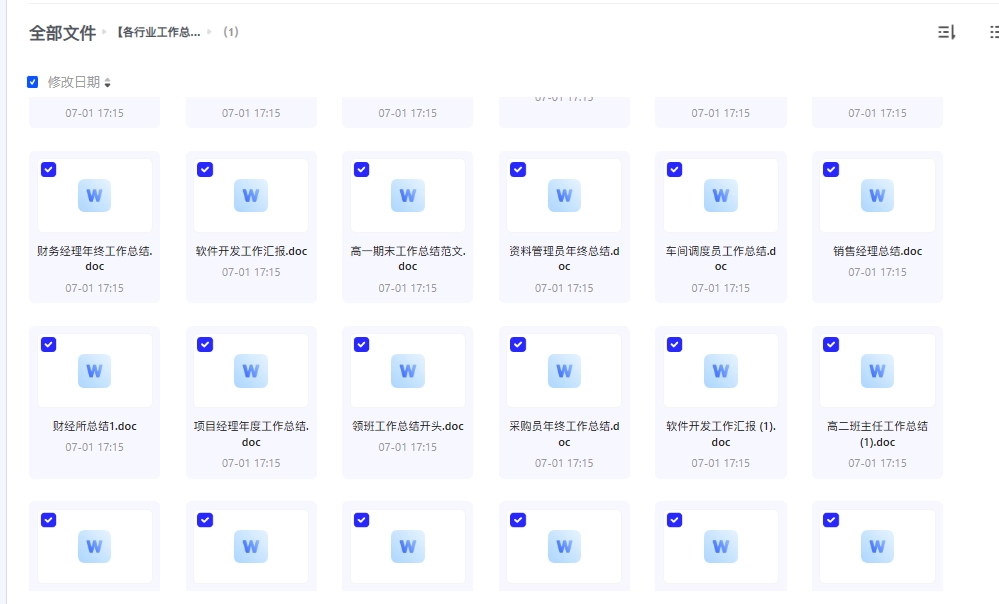The height and width of the screenshot is (604, 999).
Task: Select the file name 资料管理员年终总结.doc
Action: pyautogui.click(x=564, y=259)
